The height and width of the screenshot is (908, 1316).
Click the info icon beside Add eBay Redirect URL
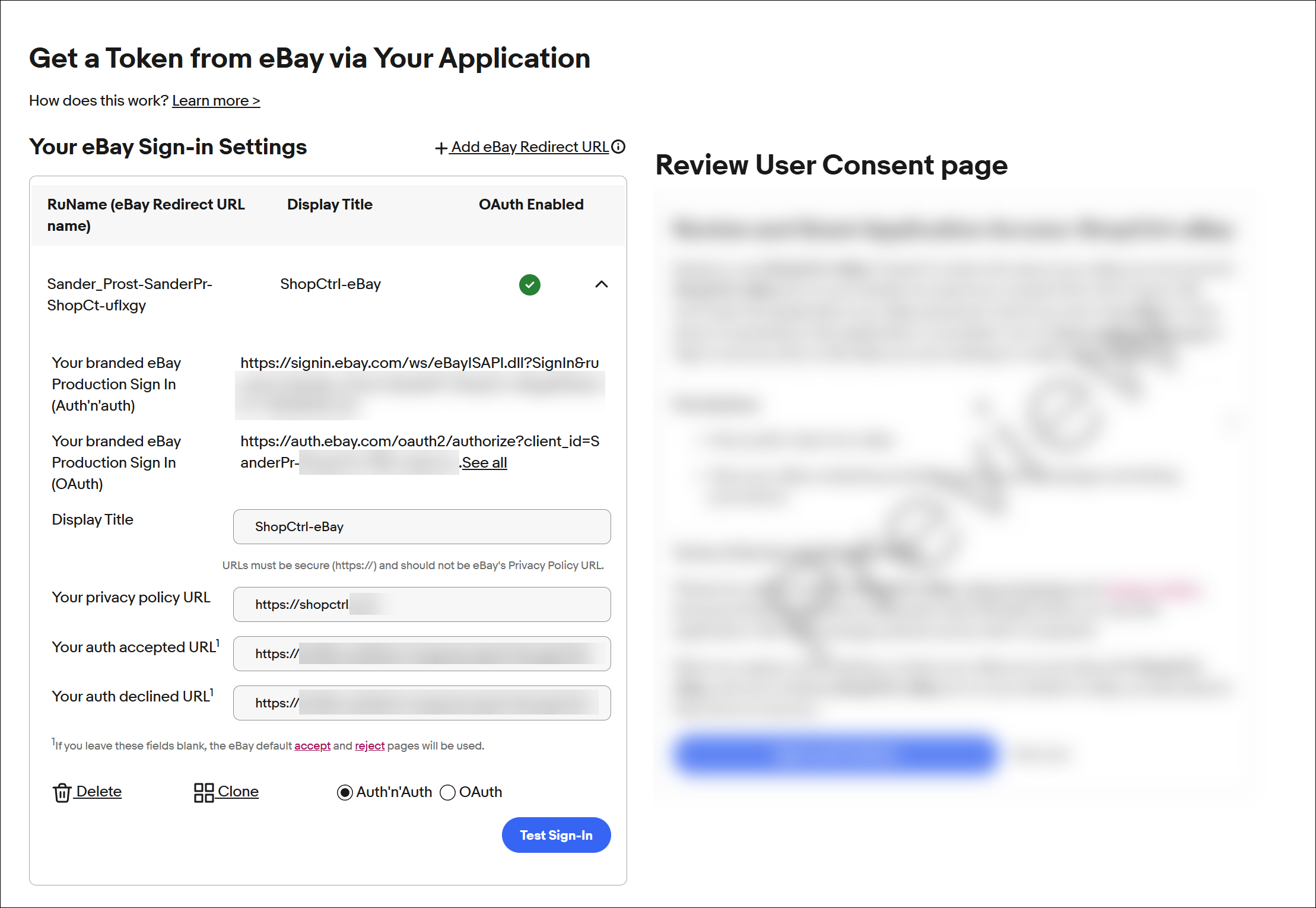618,147
